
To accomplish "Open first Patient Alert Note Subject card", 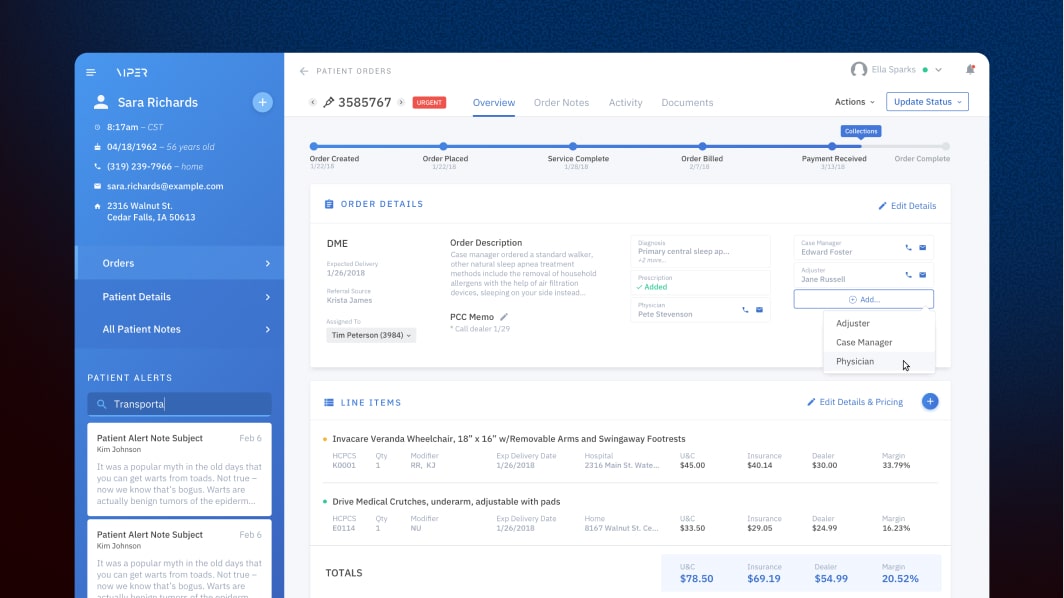I will (180, 469).
